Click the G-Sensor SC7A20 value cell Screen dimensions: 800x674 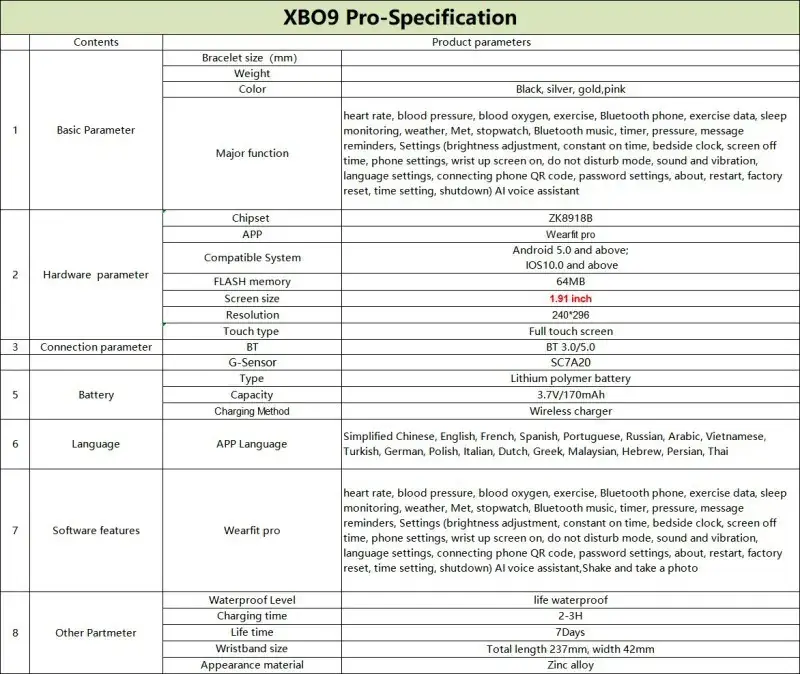pyautogui.click(x=570, y=362)
